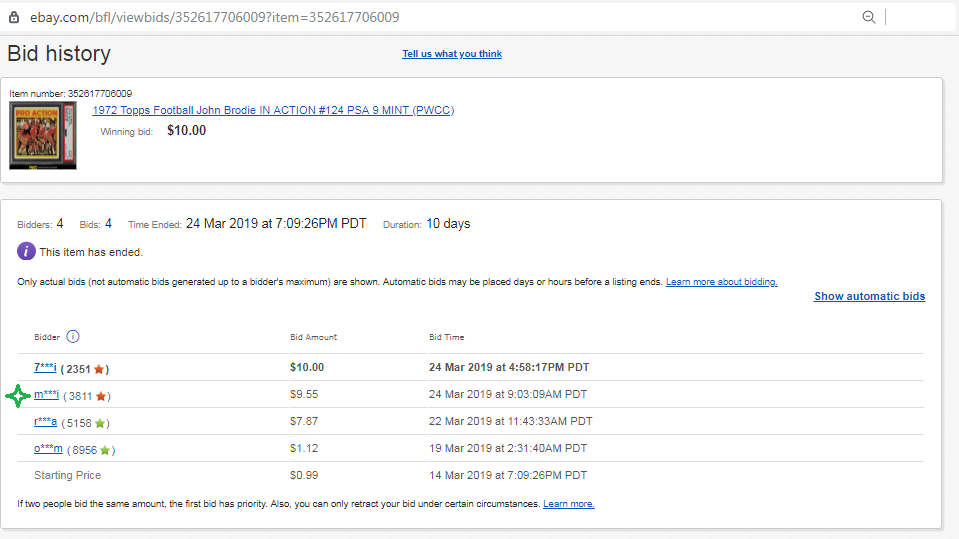This screenshot has width=959, height=539.
Task: Click the zoom magnifier icon in address bar
Action: tap(869, 17)
